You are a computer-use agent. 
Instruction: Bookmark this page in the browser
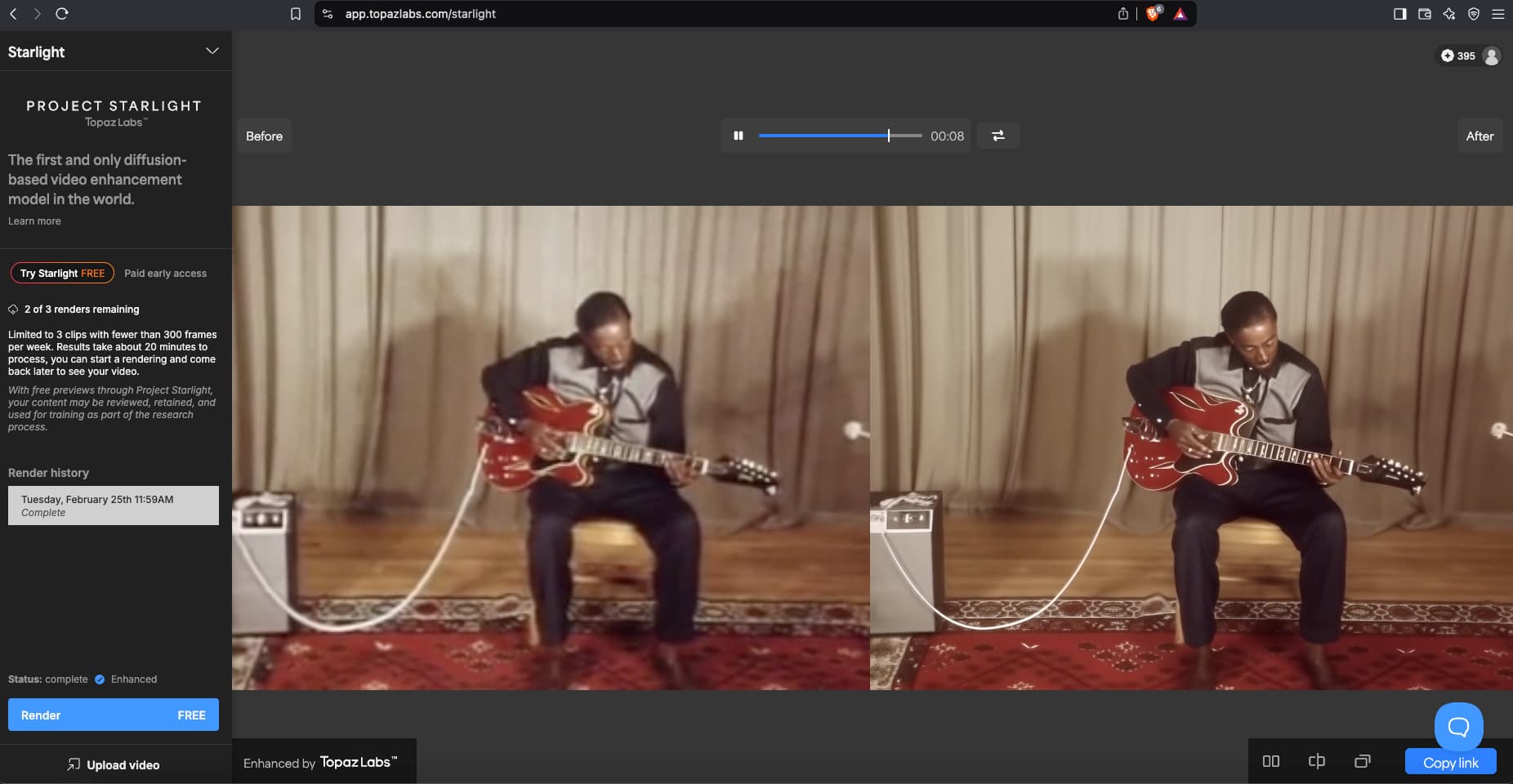pyautogui.click(x=296, y=14)
